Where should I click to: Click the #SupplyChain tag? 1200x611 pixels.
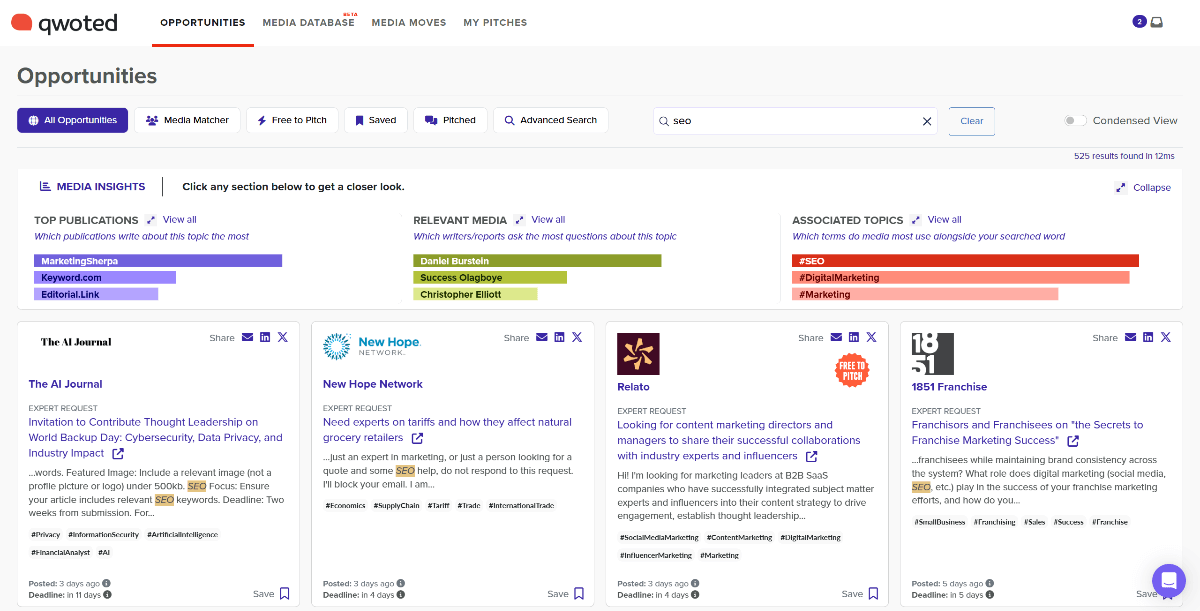396,505
